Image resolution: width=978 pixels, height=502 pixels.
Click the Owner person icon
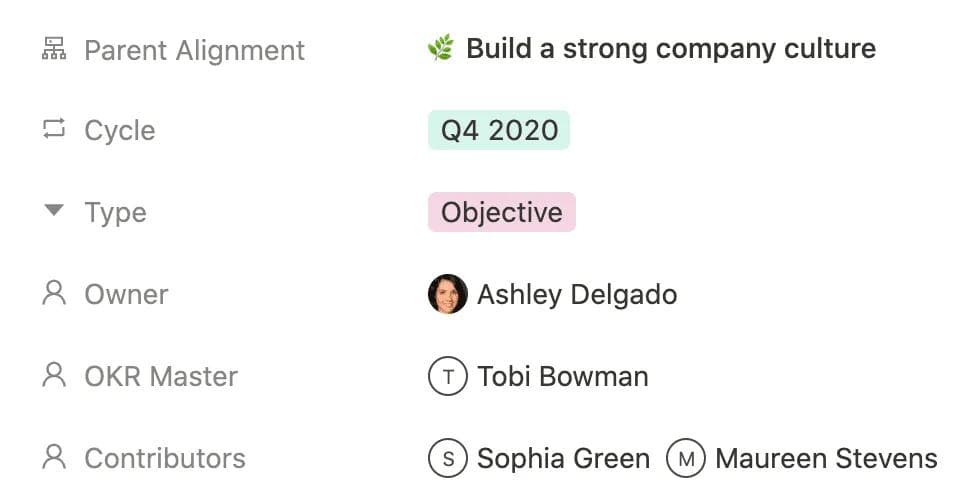(x=54, y=294)
